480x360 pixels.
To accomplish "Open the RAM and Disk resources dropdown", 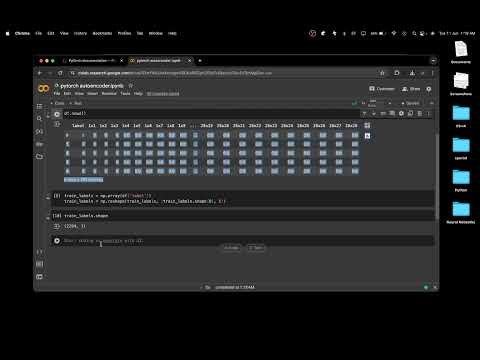I will [390, 103].
